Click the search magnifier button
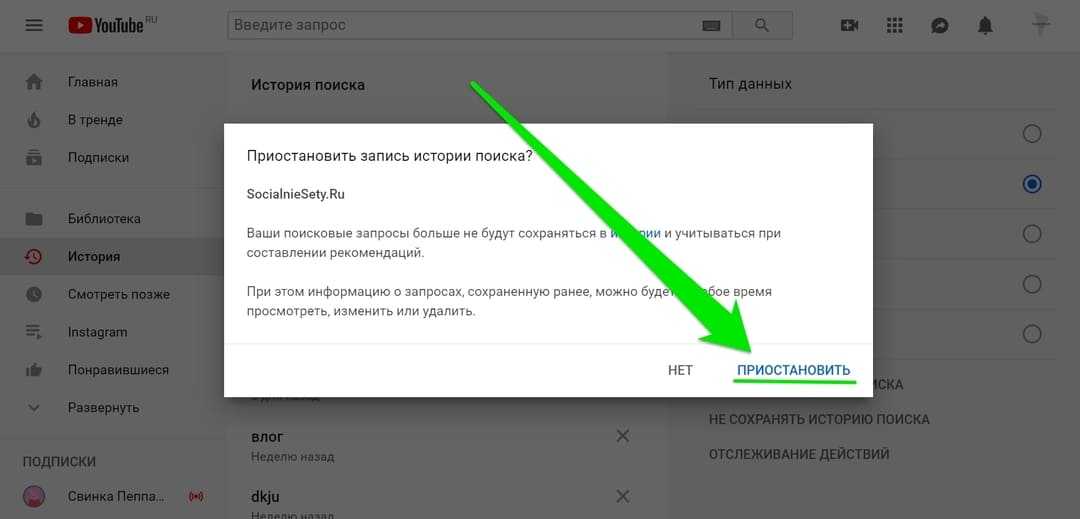Viewport: 1080px width, 519px height. tap(761, 25)
